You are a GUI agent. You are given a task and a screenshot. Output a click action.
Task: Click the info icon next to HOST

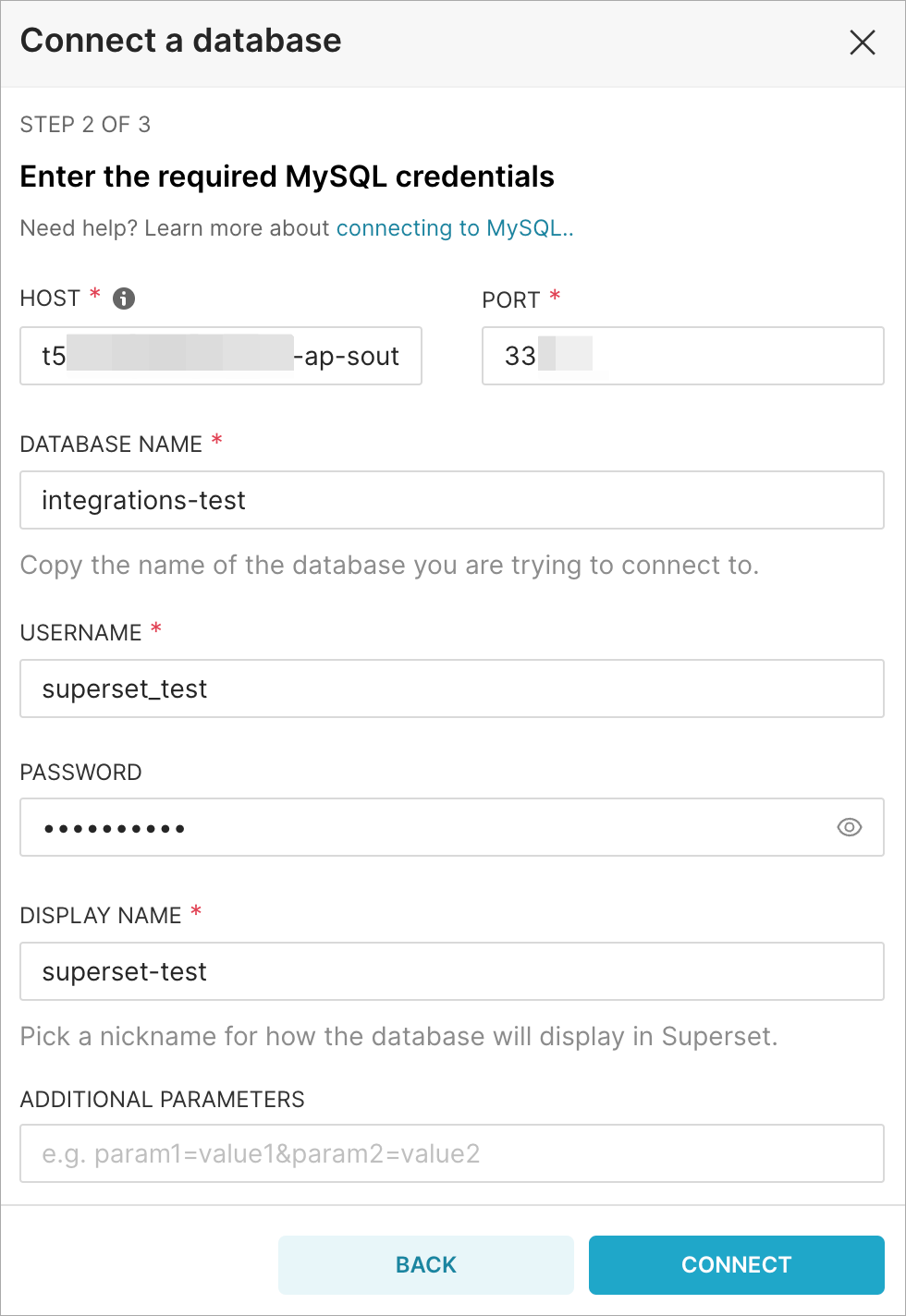[123, 298]
